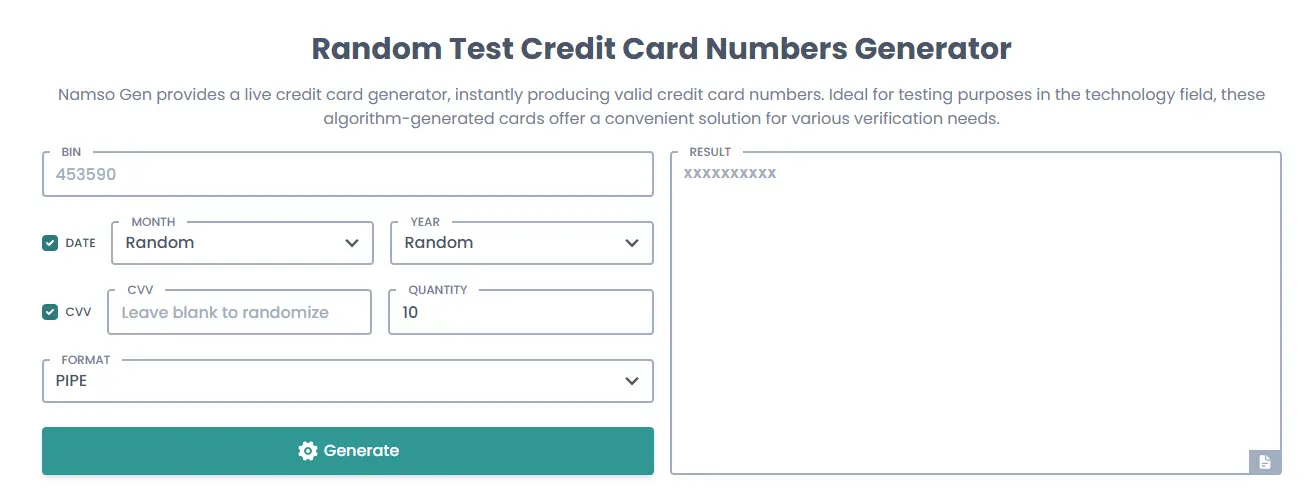The image size is (1316, 496).
Task: Uncheck the DATE checkbox
Action: click(x=50, y=243)
